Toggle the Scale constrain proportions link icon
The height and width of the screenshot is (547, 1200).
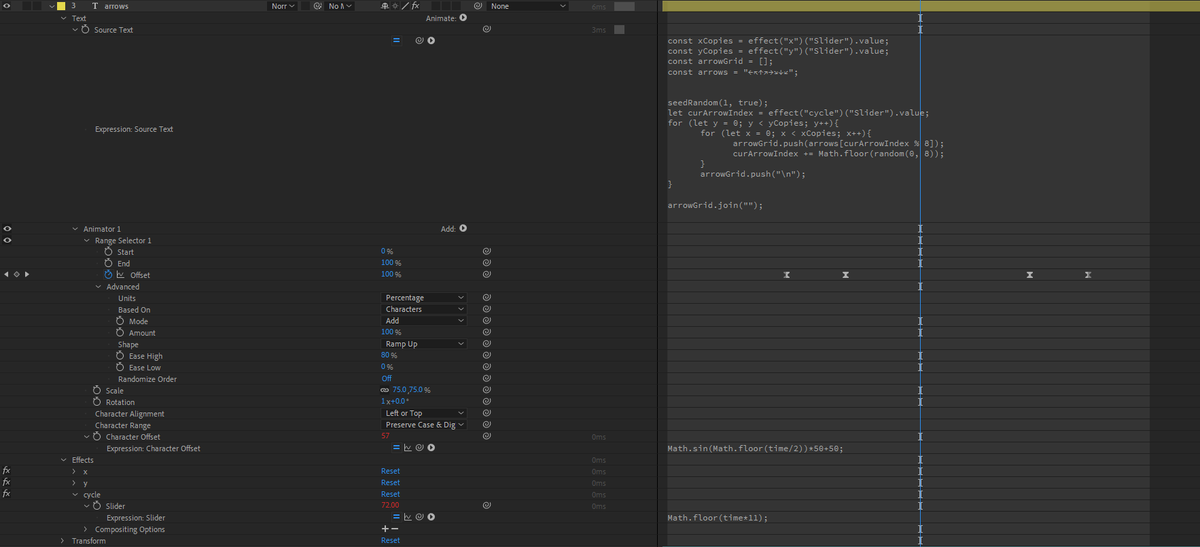[386, 390]
